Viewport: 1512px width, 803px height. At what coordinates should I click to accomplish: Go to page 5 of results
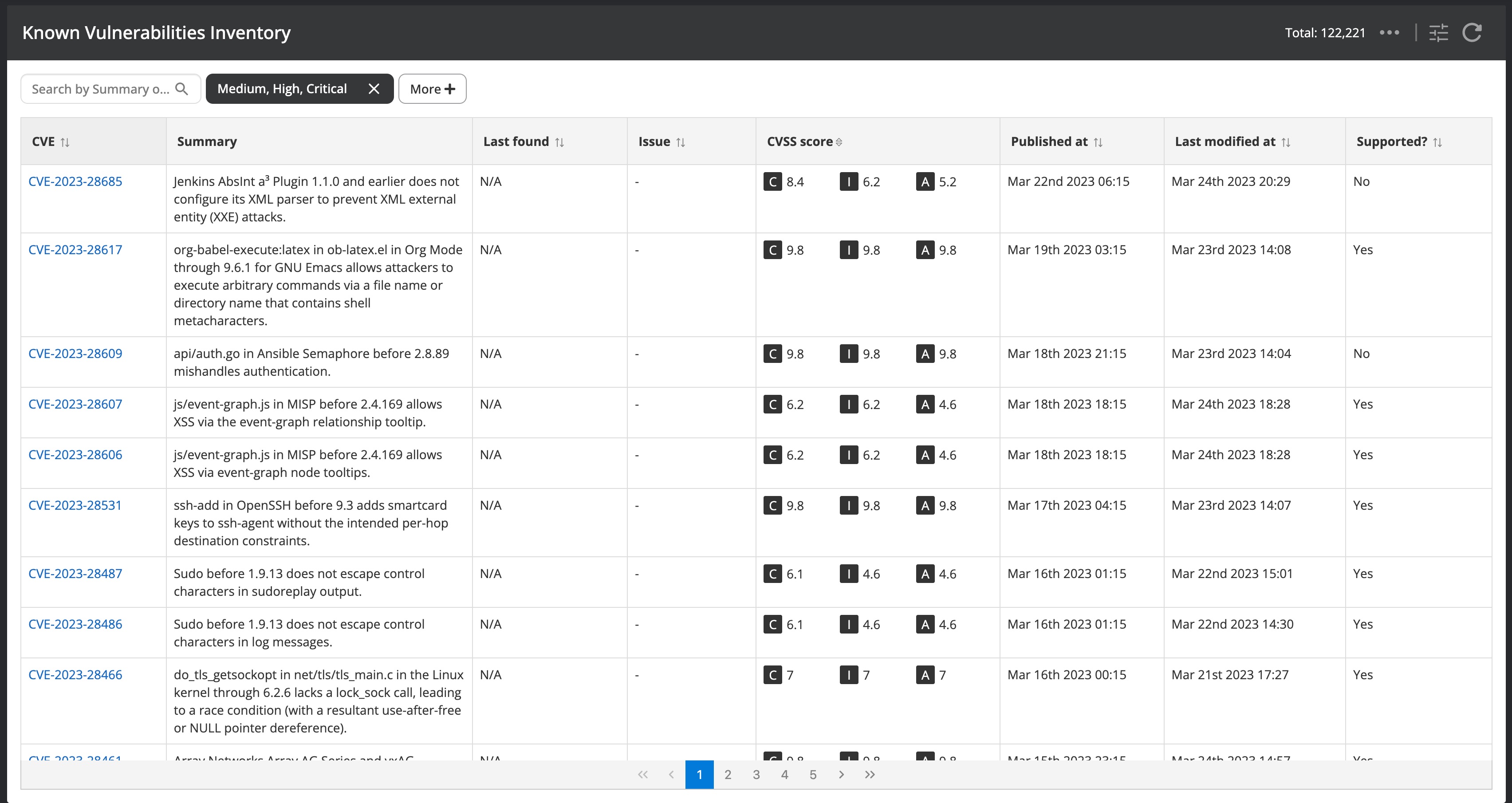[x=813, y=775]
